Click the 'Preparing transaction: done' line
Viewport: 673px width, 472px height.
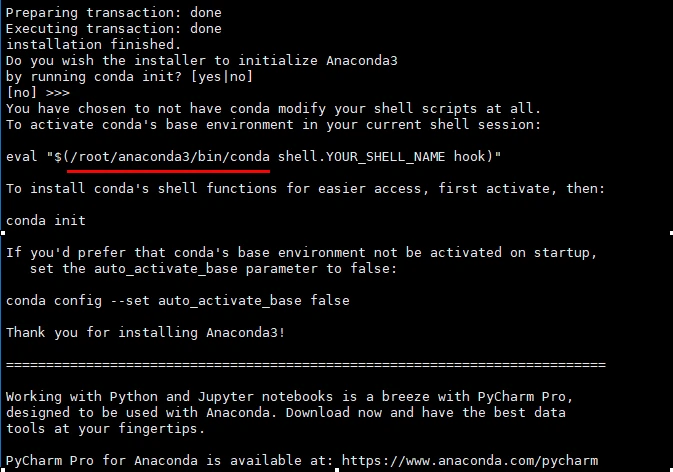(114, 13)
